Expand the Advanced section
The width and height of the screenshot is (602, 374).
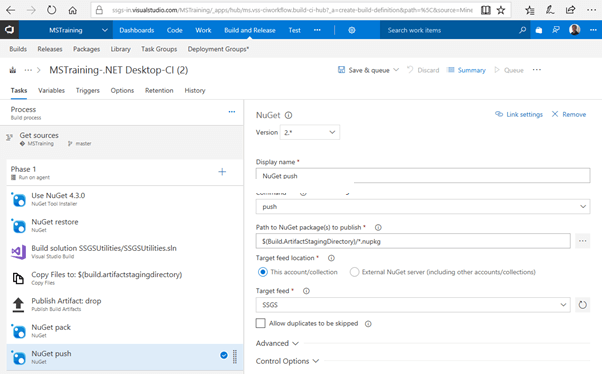click(x=277, y=343)
